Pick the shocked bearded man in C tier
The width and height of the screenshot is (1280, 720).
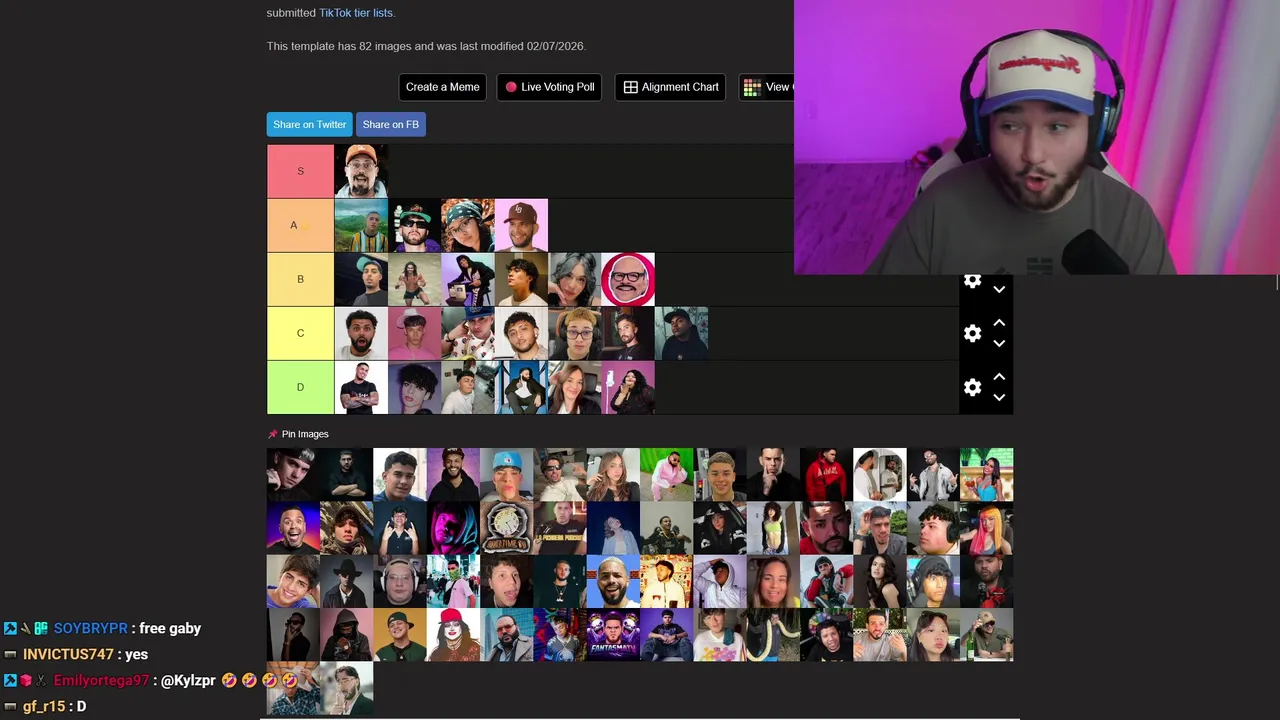point(361,333)
